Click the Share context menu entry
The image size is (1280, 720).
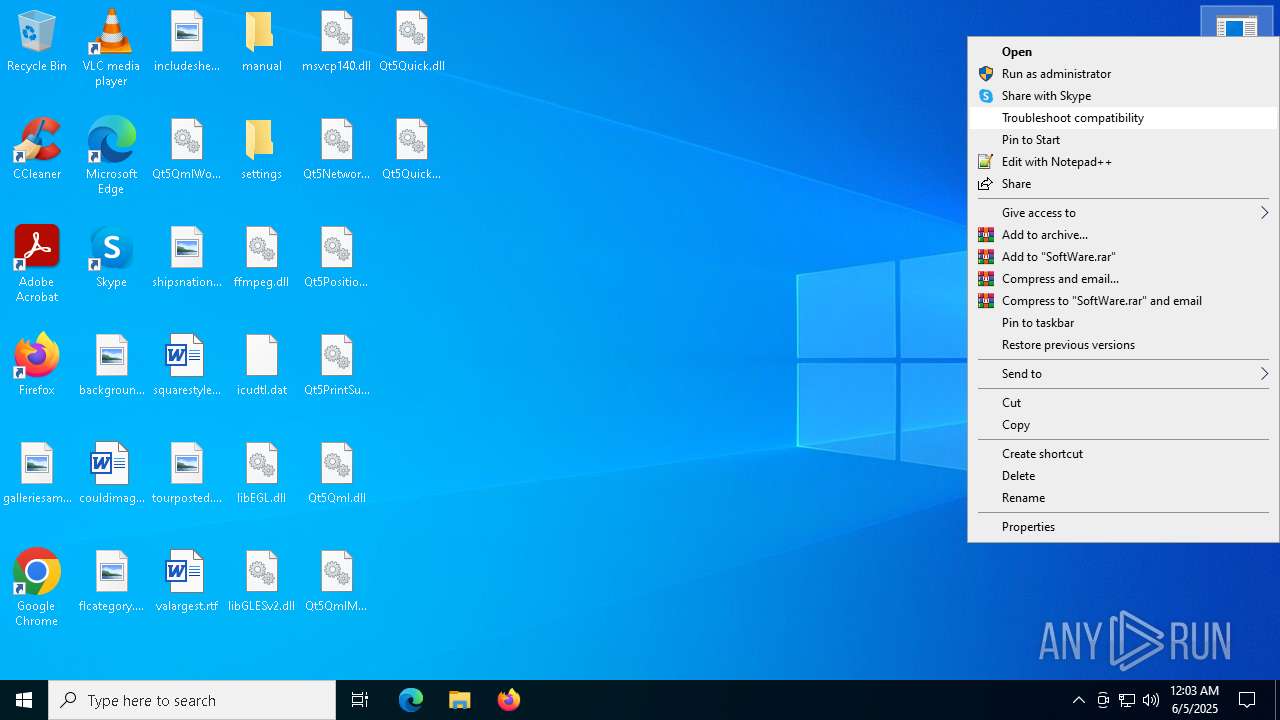coord(1123,184)
